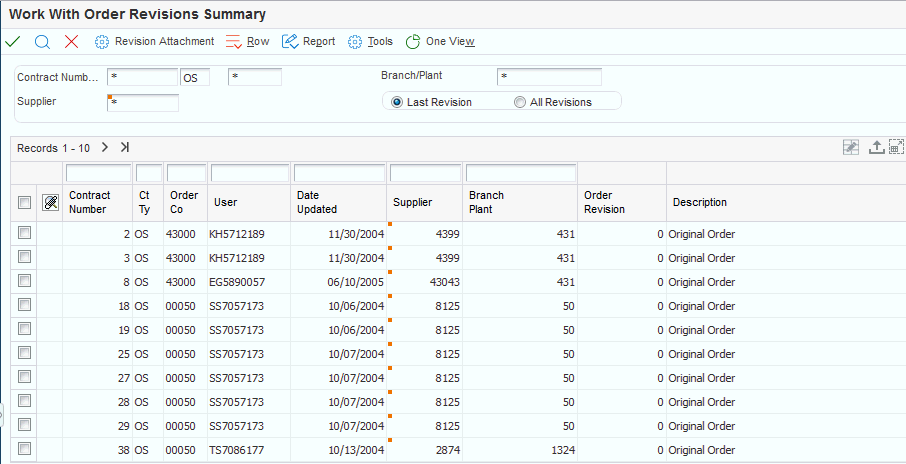
Task: Expand the Report menu
Action: (309, 42)
